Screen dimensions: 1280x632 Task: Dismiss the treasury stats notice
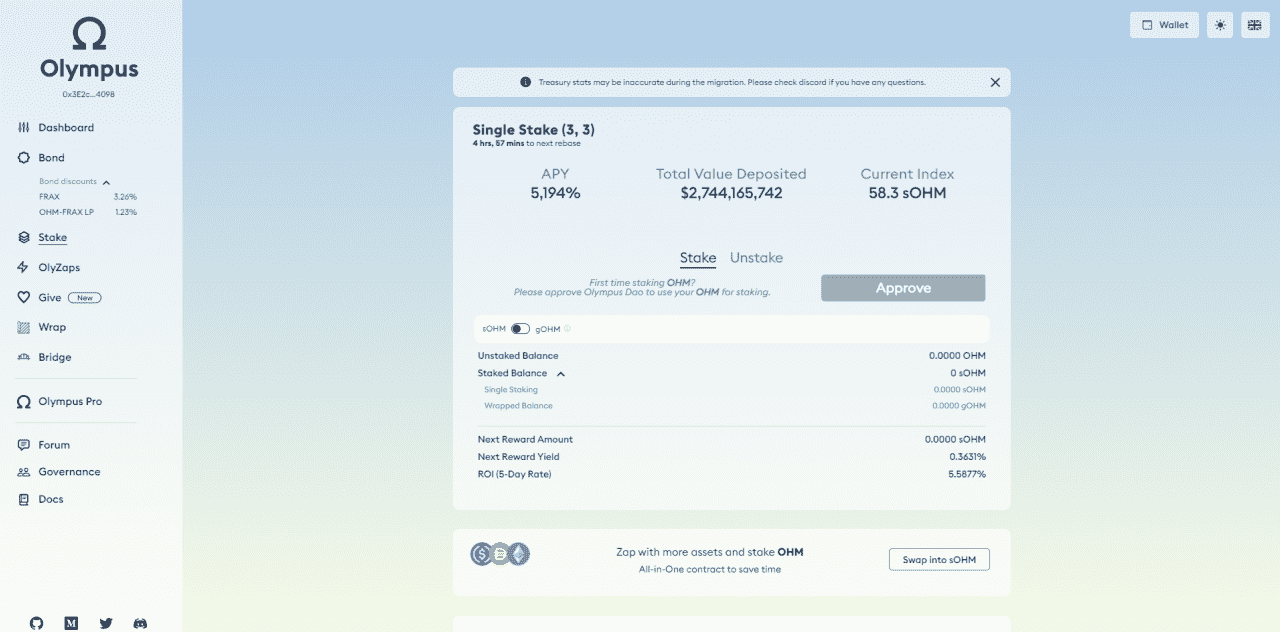[995, 82]
